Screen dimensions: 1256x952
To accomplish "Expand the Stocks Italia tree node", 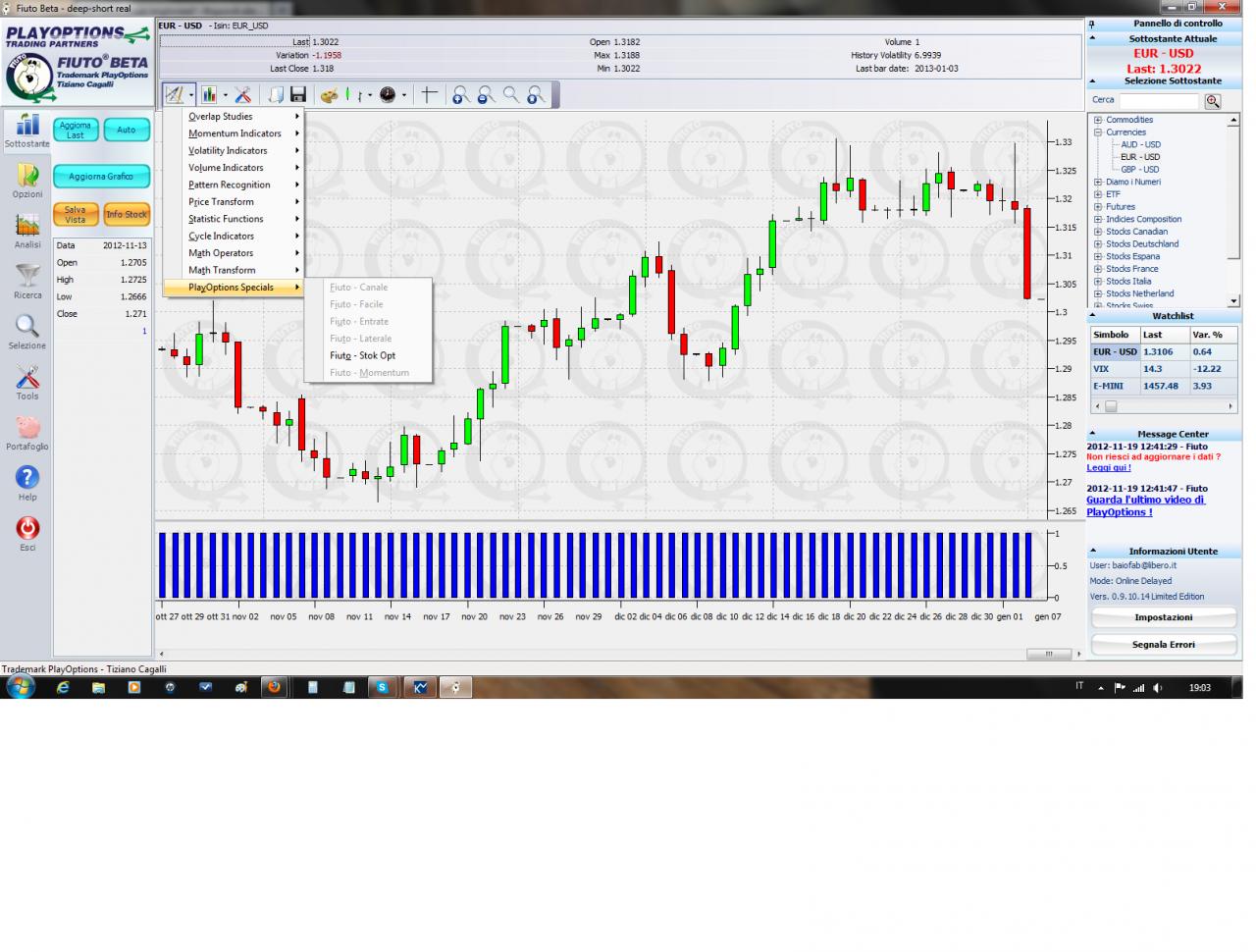I will point(1098,281).
